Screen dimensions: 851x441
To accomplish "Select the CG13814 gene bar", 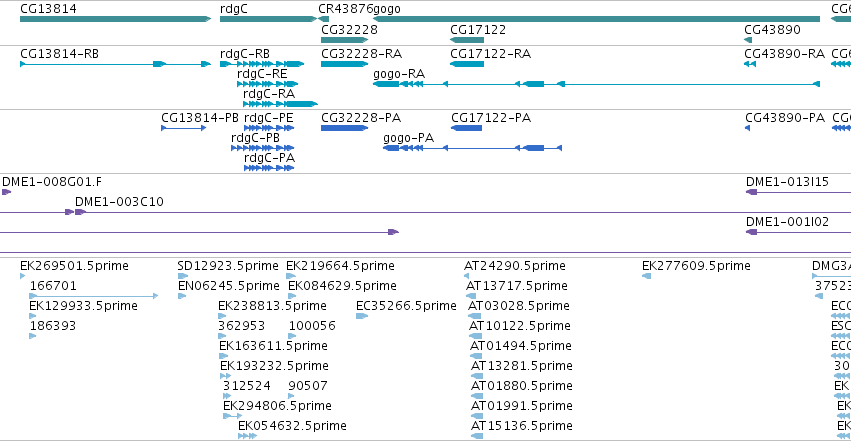I will pyautogui.click(x=115, y=19).
